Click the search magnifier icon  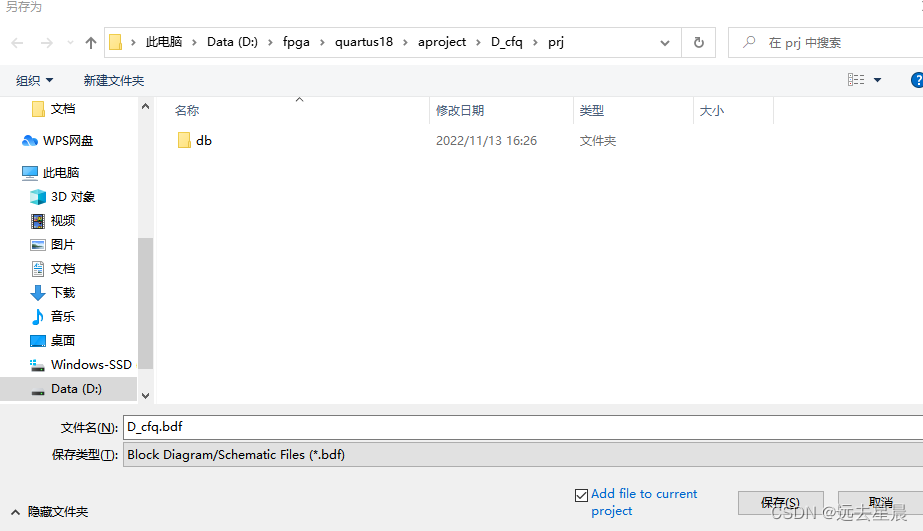point(749,42)
